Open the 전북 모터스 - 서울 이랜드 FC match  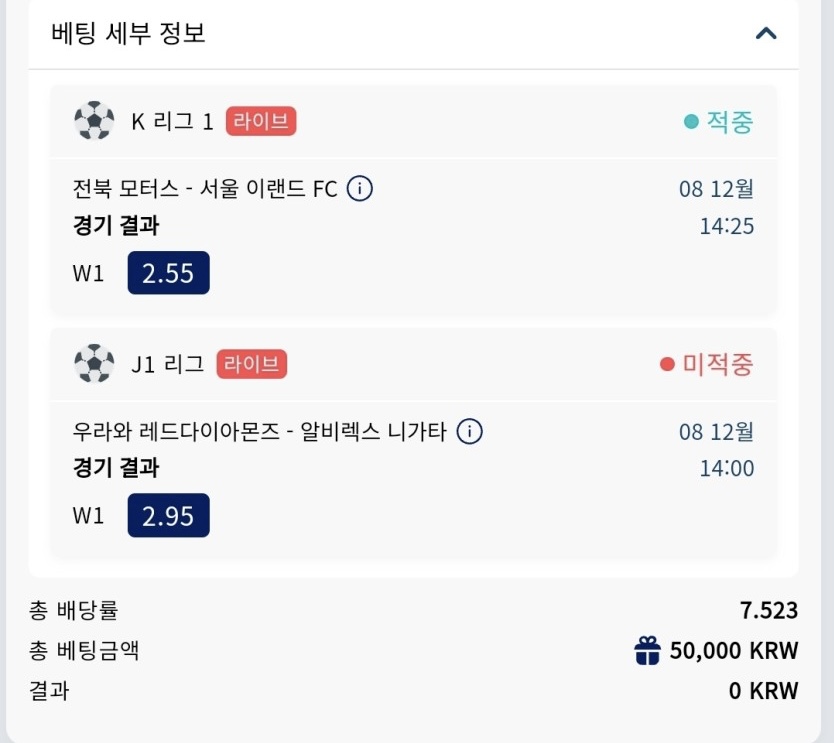click(x=205, y=188)
